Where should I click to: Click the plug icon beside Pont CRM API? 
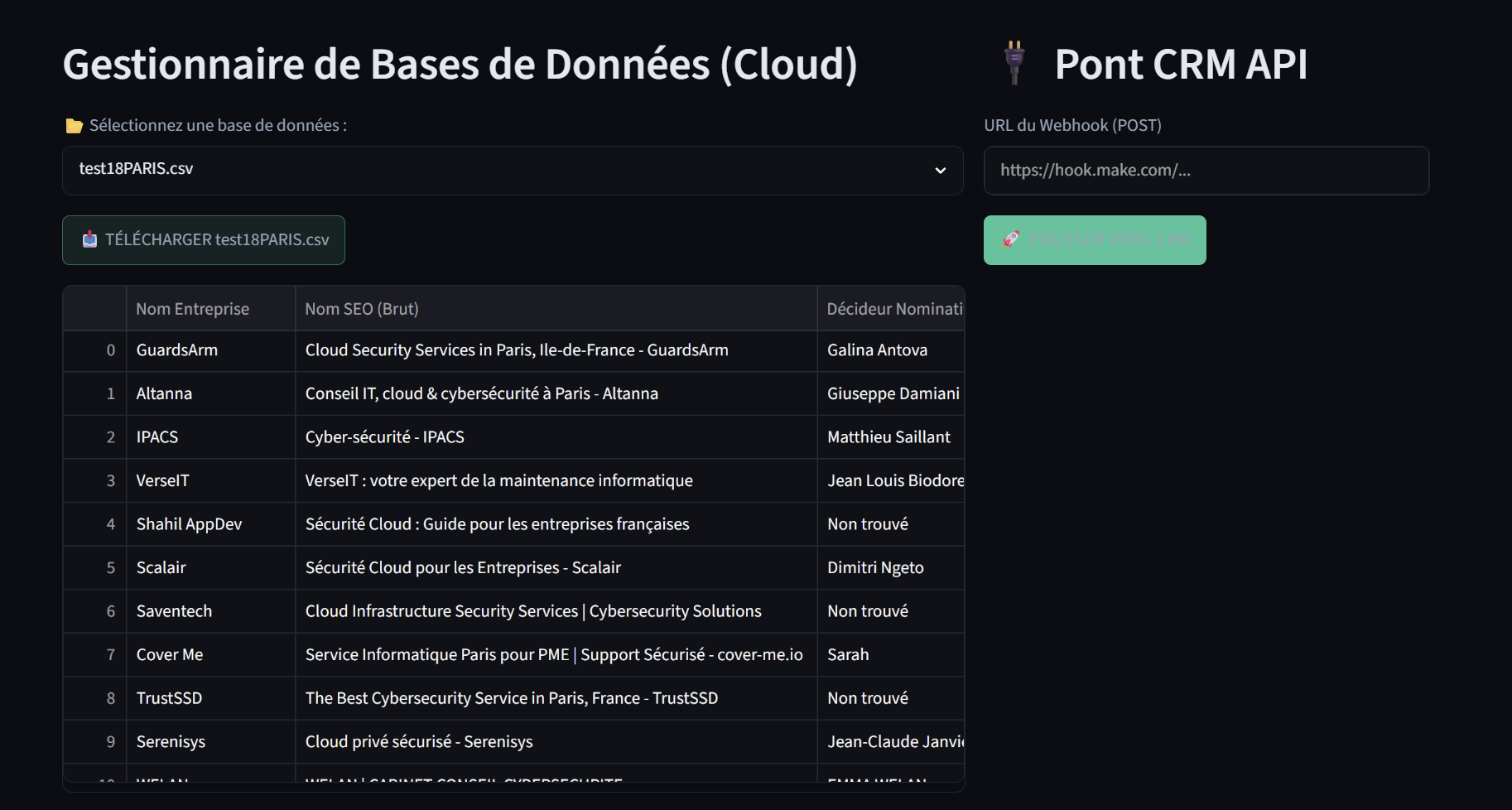click(1014, 63)
